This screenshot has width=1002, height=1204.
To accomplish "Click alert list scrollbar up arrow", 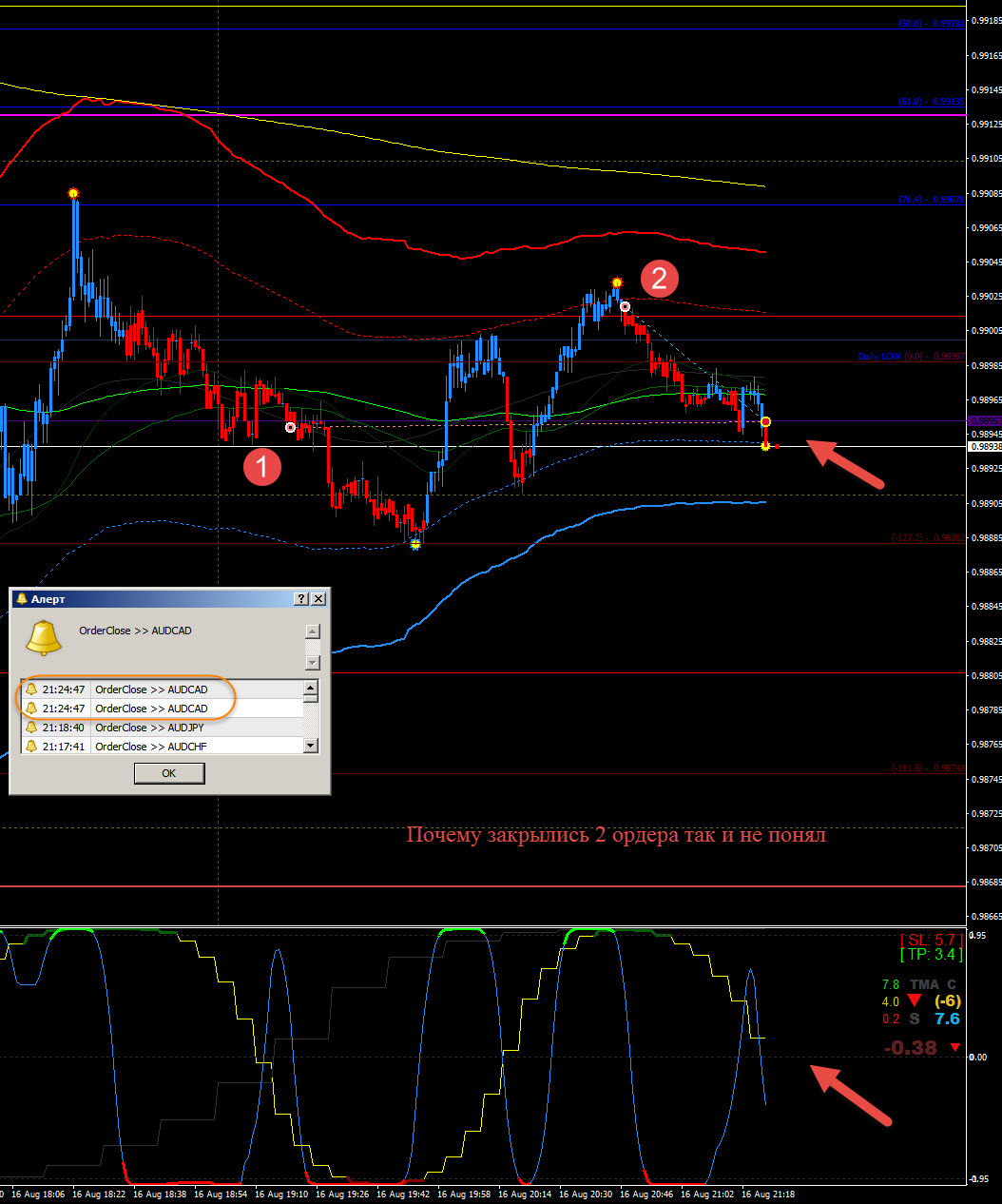I will tap(310, 687).
